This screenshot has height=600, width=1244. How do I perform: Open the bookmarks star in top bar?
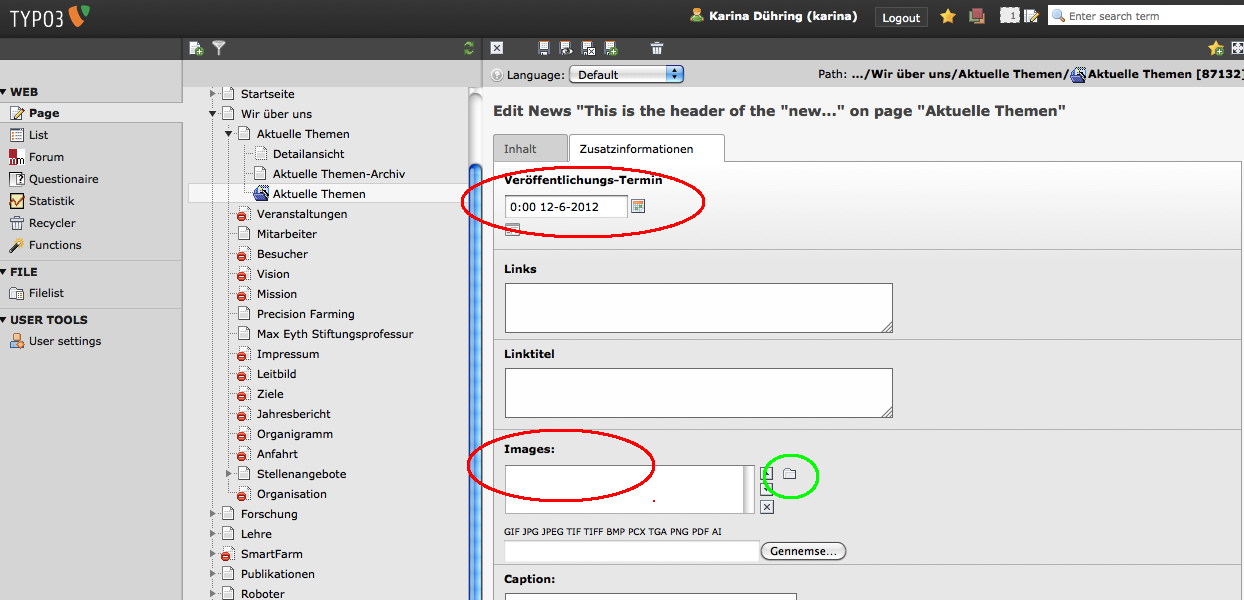click(948, 17)
